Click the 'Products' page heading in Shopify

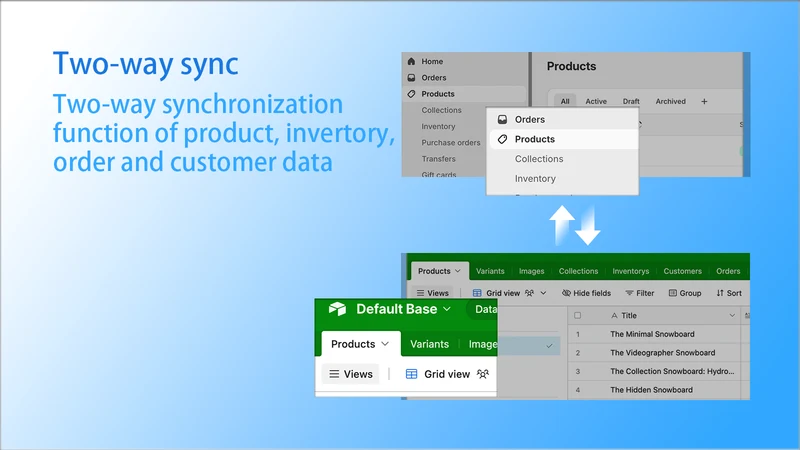(x=571, y=66)
